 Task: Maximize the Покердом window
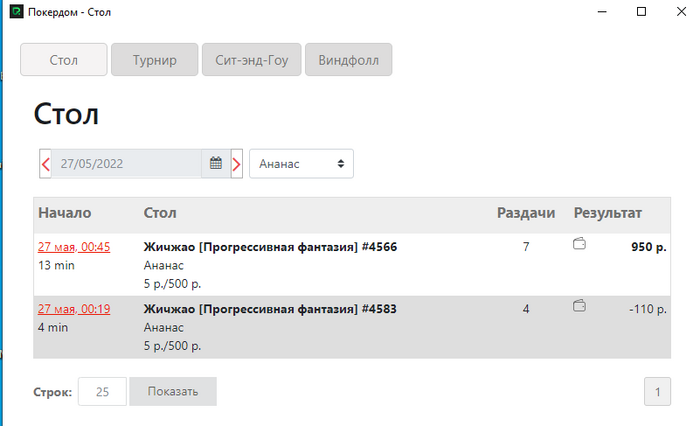click(641, 12)
